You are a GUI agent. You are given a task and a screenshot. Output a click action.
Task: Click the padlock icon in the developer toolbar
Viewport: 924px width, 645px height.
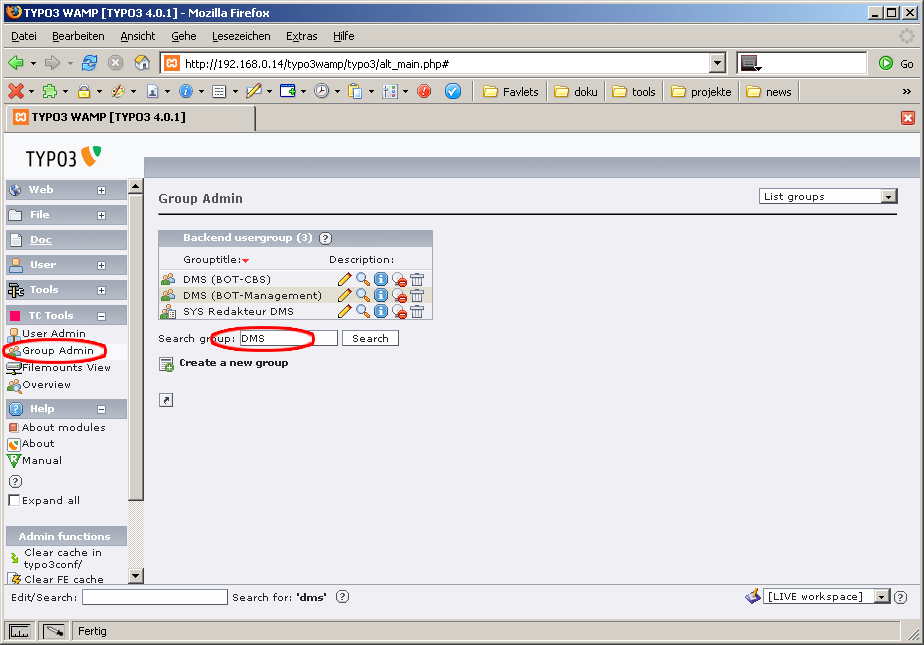[x=84, y=91]
